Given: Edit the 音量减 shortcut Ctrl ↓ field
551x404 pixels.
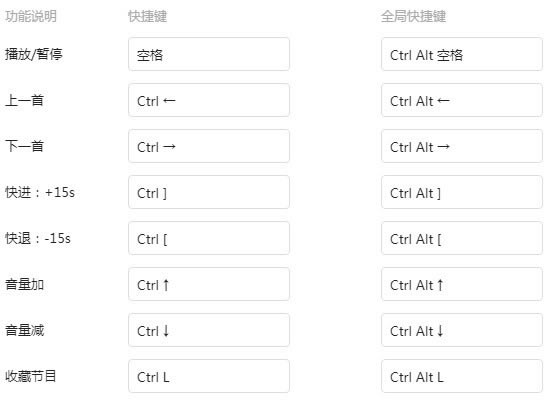Looking at the screenshot, I should 209,331.
